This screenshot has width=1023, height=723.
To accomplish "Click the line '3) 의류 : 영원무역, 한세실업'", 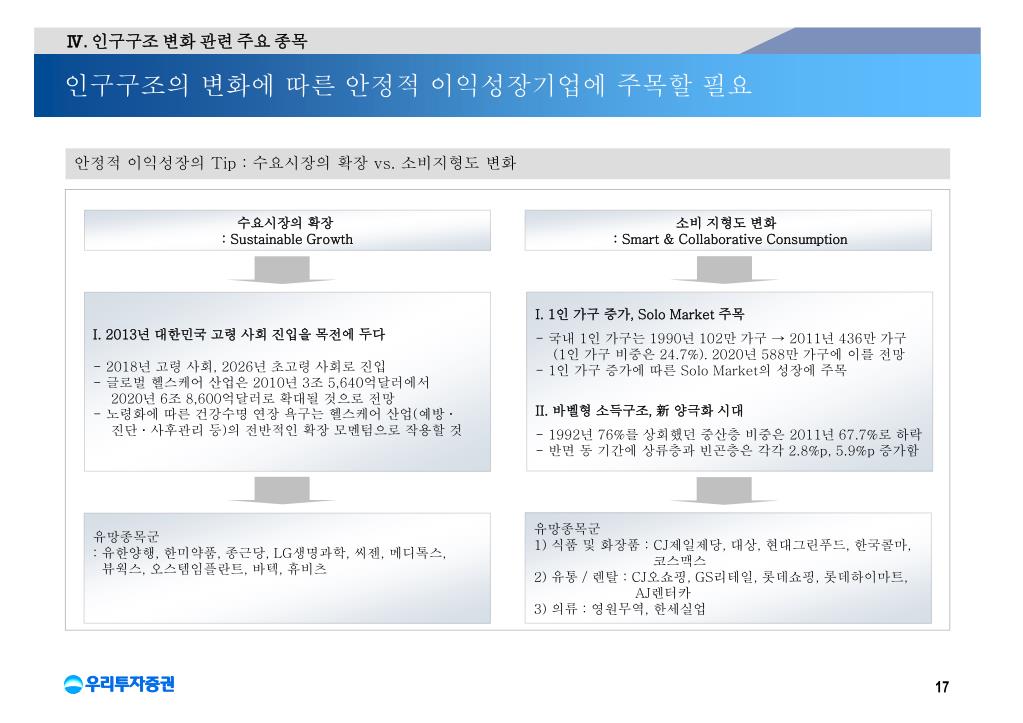I will point(620,609).
